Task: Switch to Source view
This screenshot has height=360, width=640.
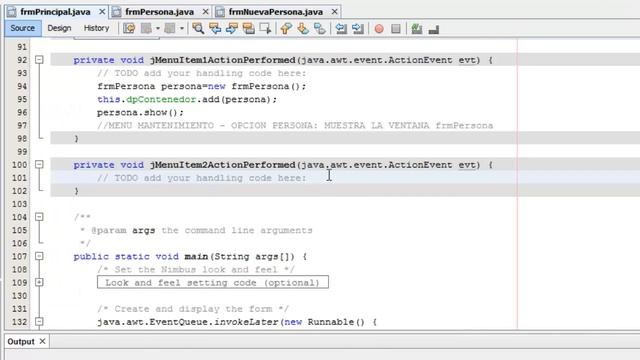Action: pos(22,28)
